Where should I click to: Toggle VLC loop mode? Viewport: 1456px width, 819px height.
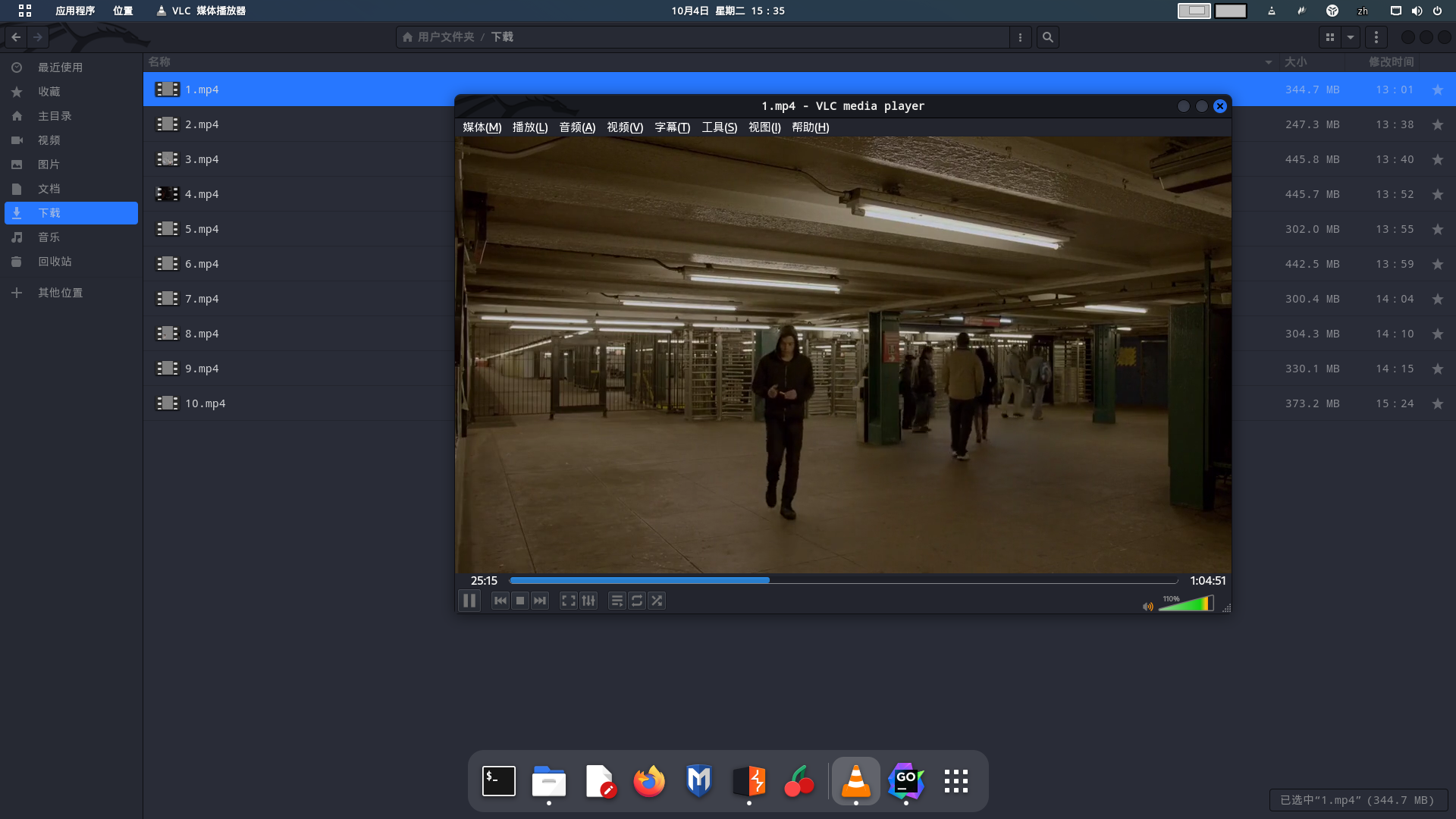click(x=637, y=601)
